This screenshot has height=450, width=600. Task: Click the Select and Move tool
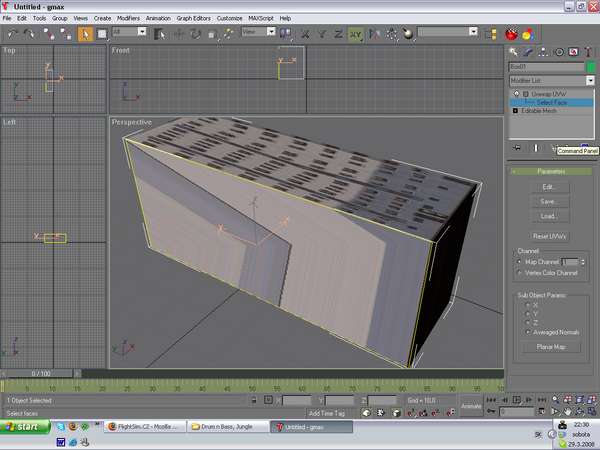click(x=178, y=32)
